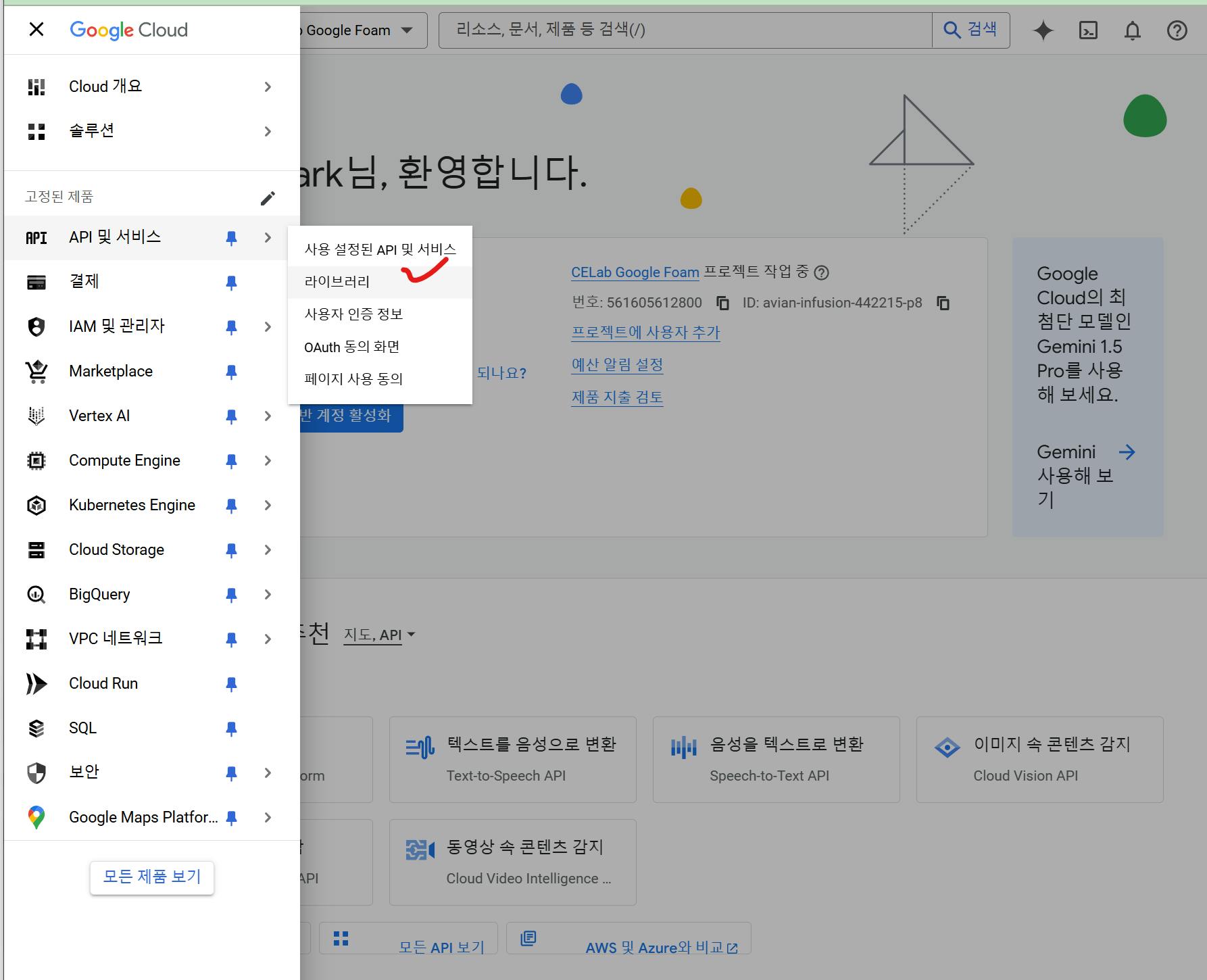Unpin IAM 및 관리자 from pinned products
Image resolution: width=1207 pixels, height=980 pixels.
pyautogui.click(x=231, y=327)
